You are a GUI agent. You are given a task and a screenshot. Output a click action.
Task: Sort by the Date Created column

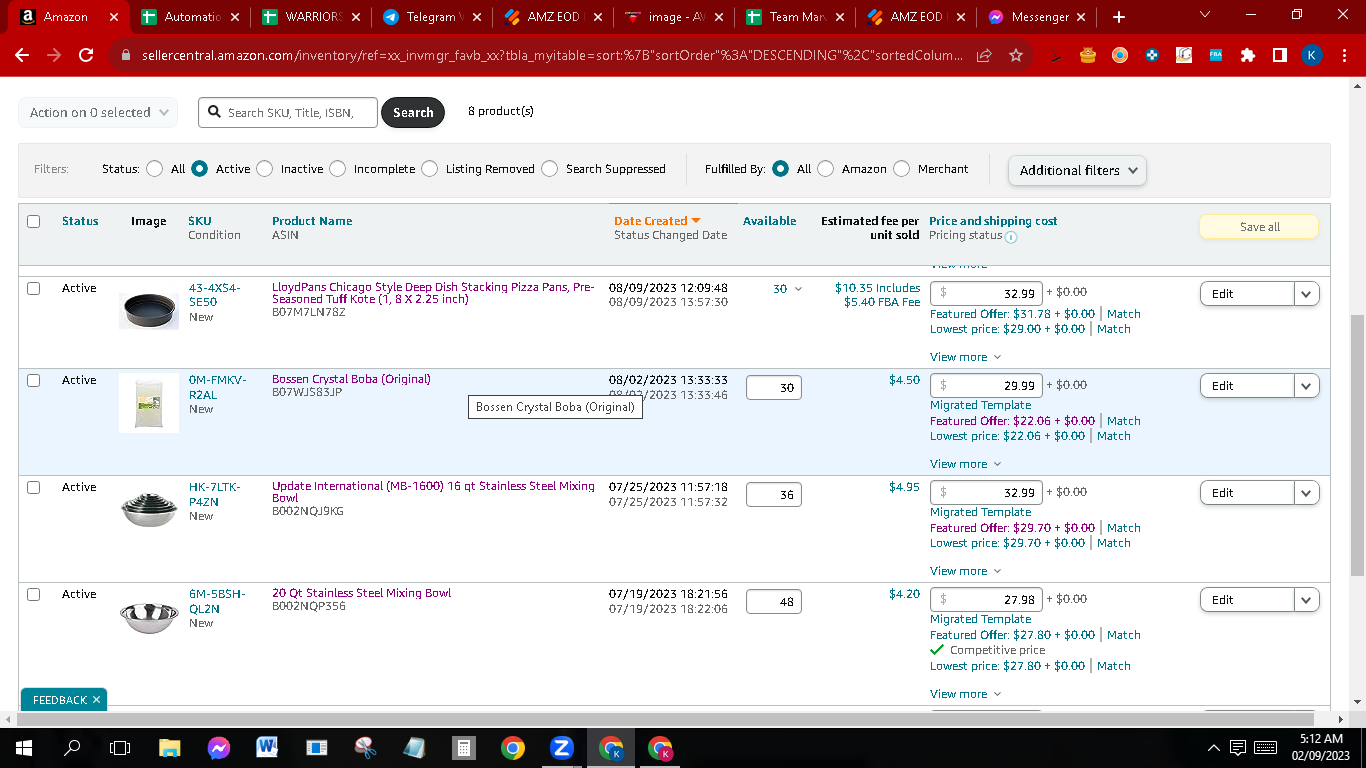[x=657, y=221]
